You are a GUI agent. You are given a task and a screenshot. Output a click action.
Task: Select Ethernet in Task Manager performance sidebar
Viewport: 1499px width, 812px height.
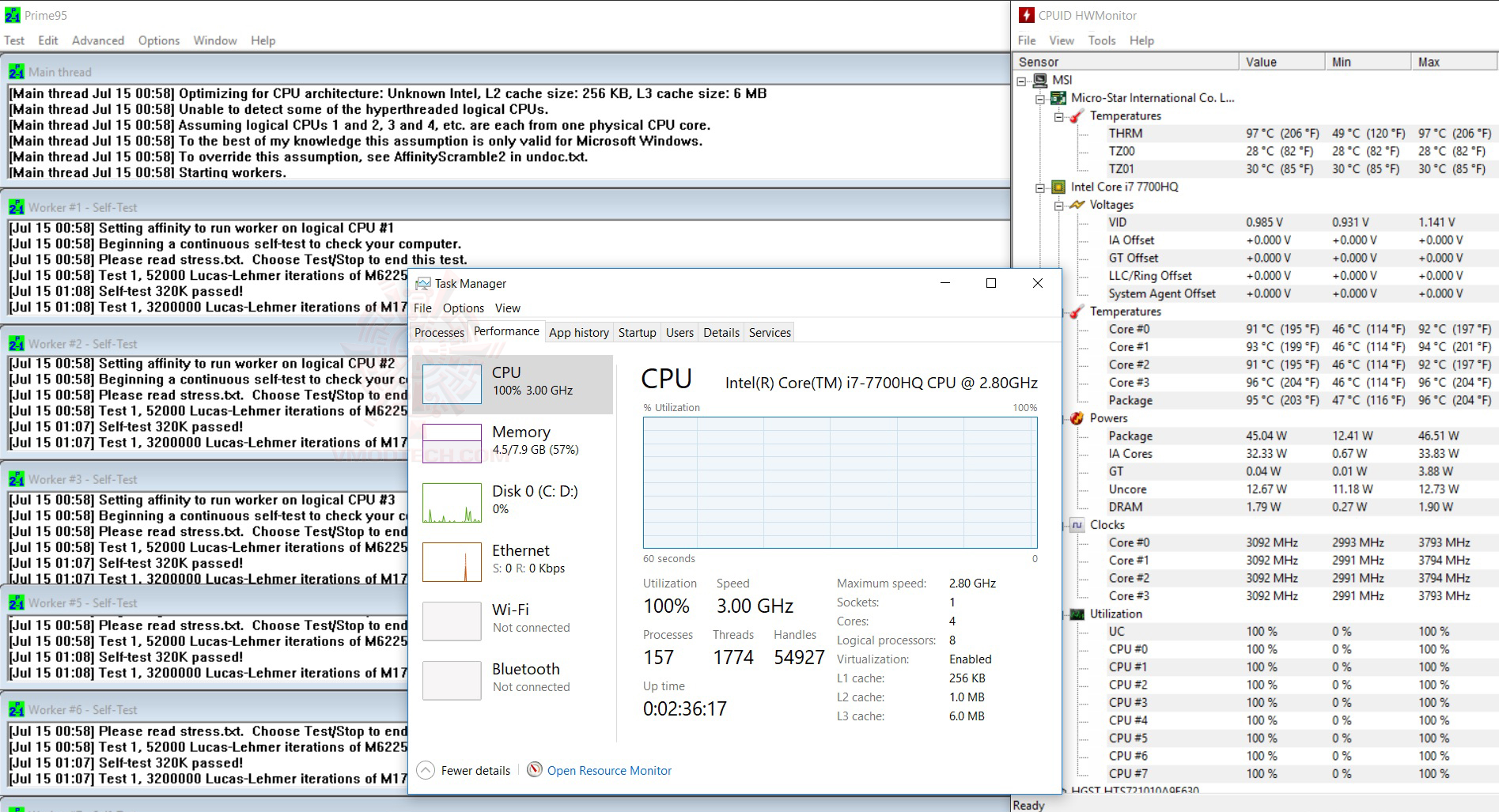pos(513,561)
